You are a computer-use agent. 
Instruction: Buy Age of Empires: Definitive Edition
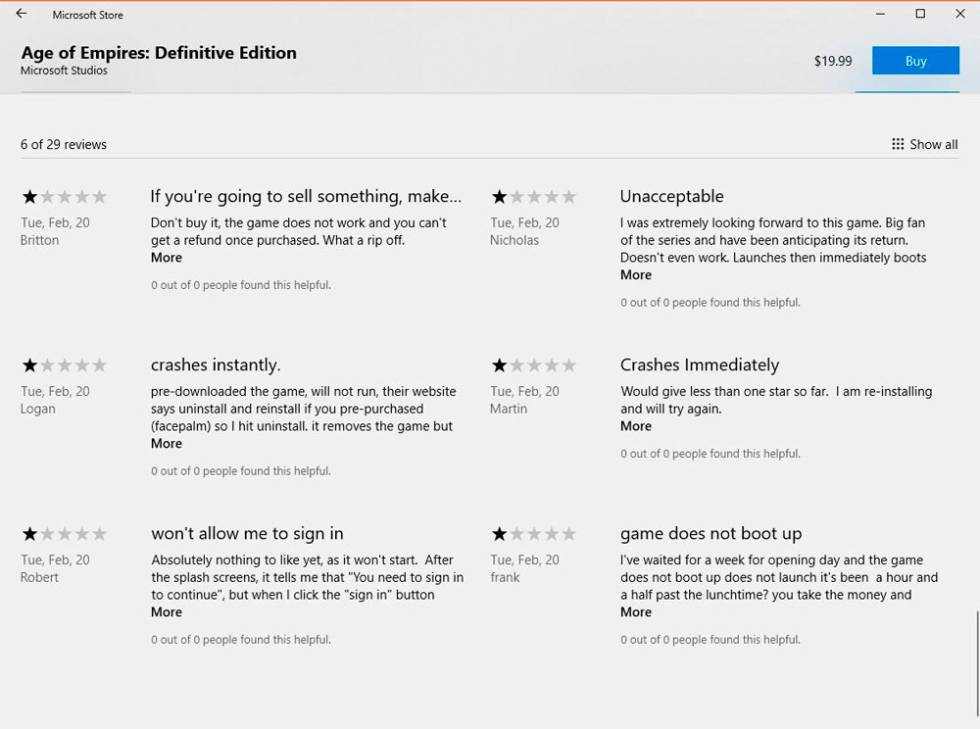point(916,61)
